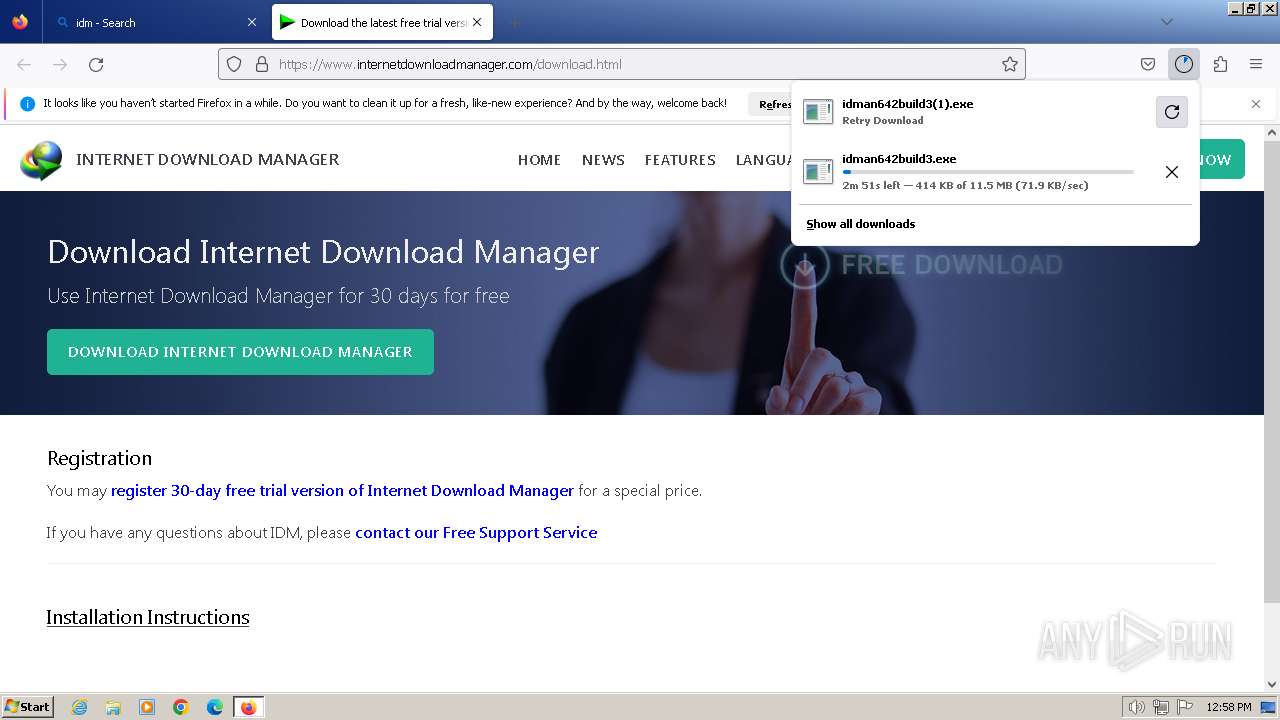Launch Google Chrome from taskbar

(x=181, y=707)
